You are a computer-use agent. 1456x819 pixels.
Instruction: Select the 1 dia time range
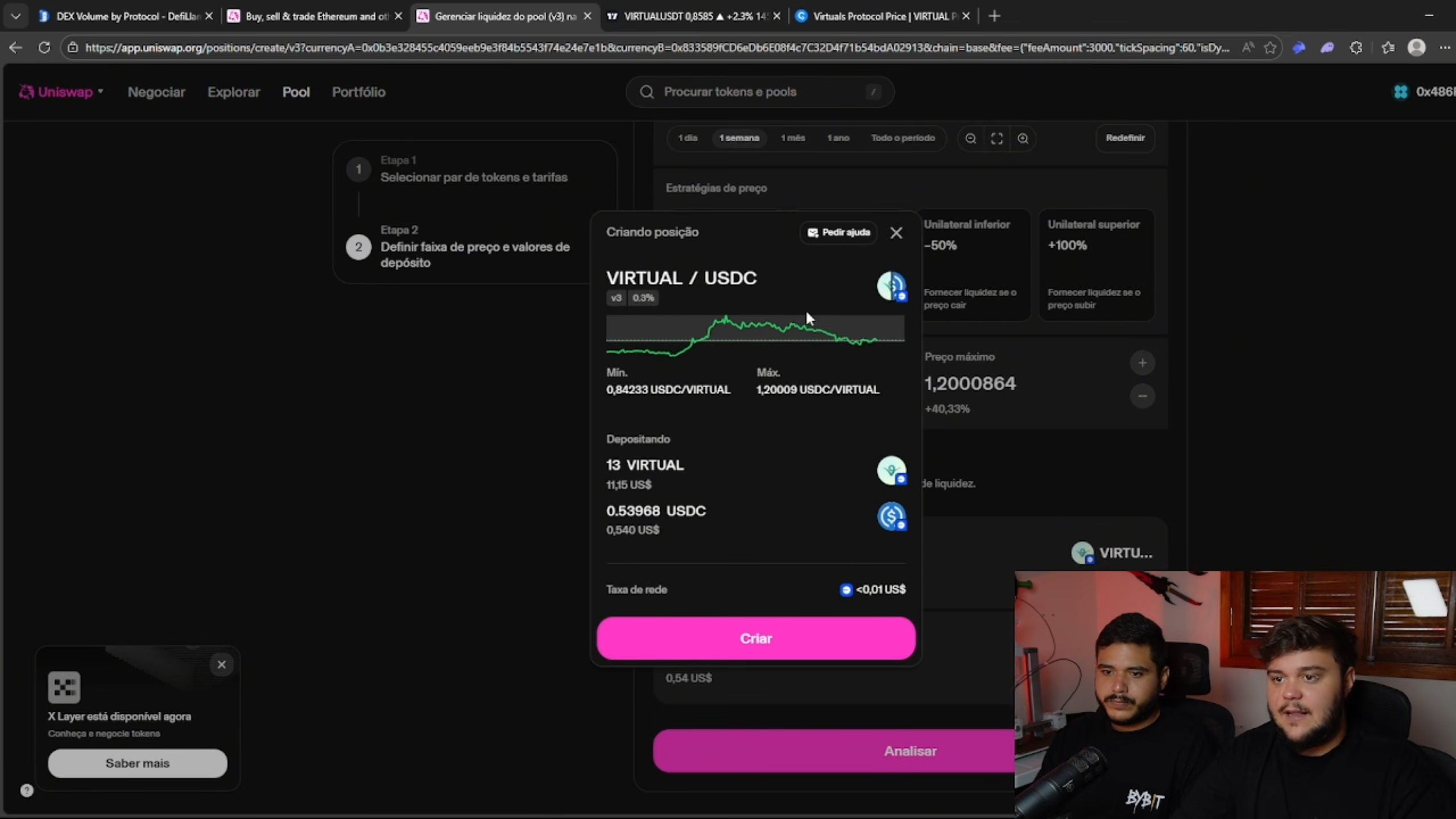tap(688, 138)
